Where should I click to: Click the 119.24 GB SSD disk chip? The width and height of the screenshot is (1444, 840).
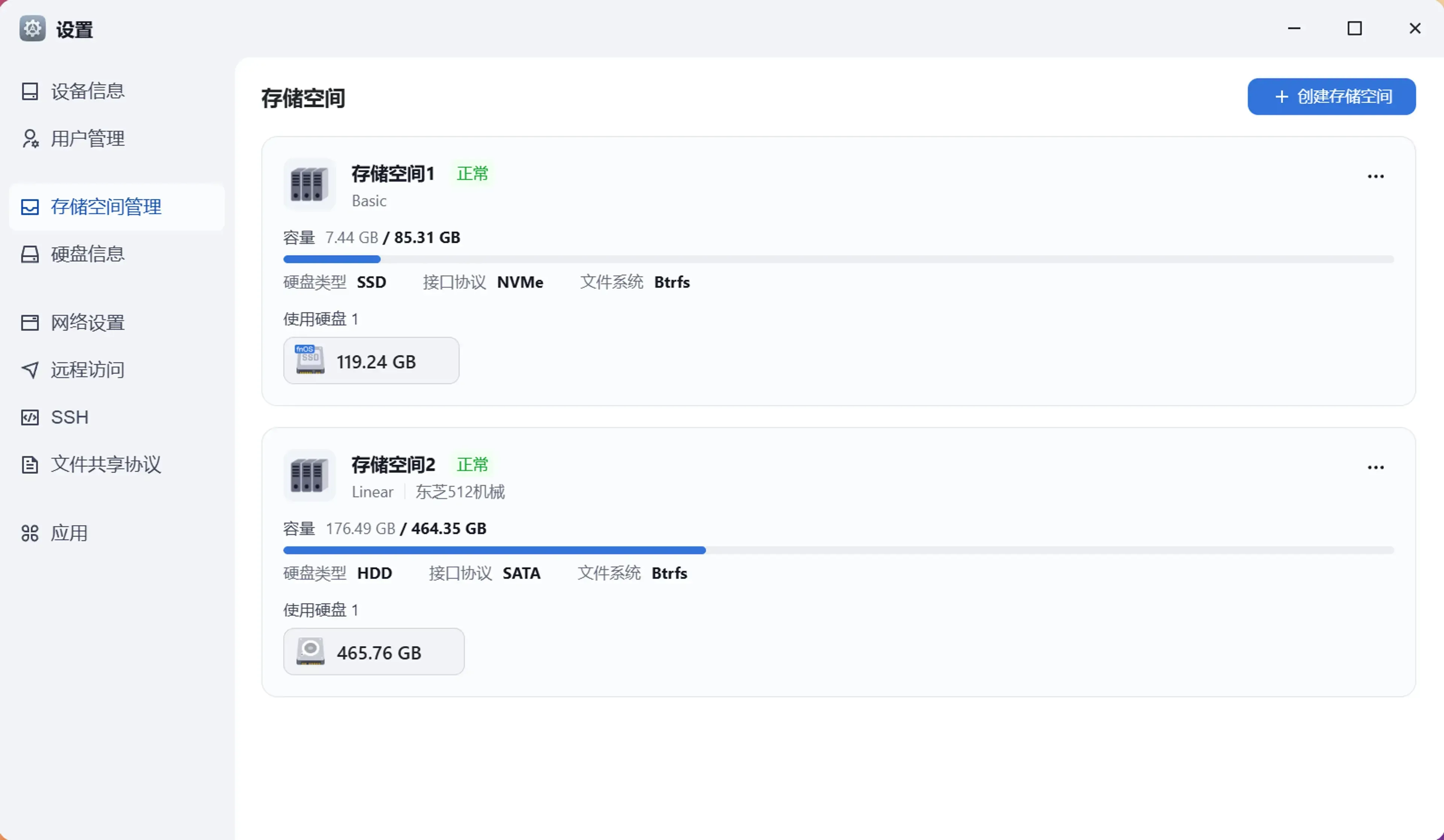point(371,361)
